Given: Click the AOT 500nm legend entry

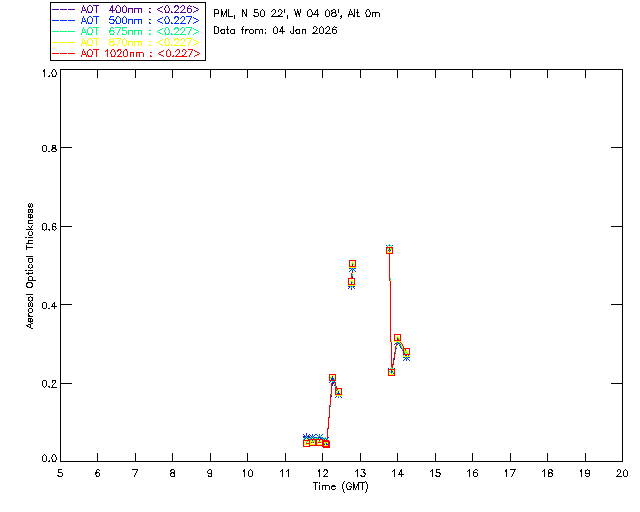Looking at the screenshot, I should click(x=126, y=20).
